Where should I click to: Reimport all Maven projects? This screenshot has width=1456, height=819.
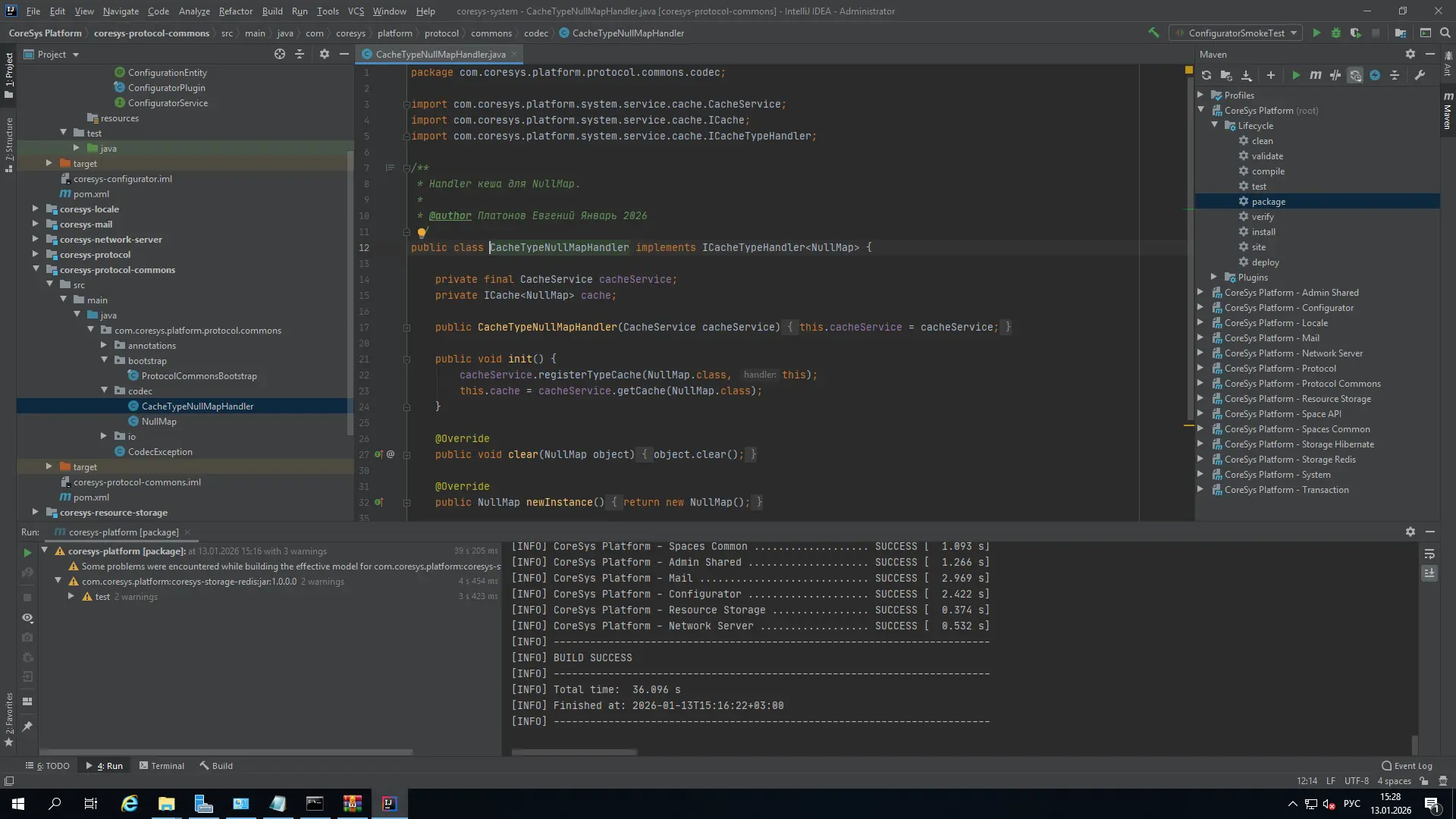coord(1207,75)
